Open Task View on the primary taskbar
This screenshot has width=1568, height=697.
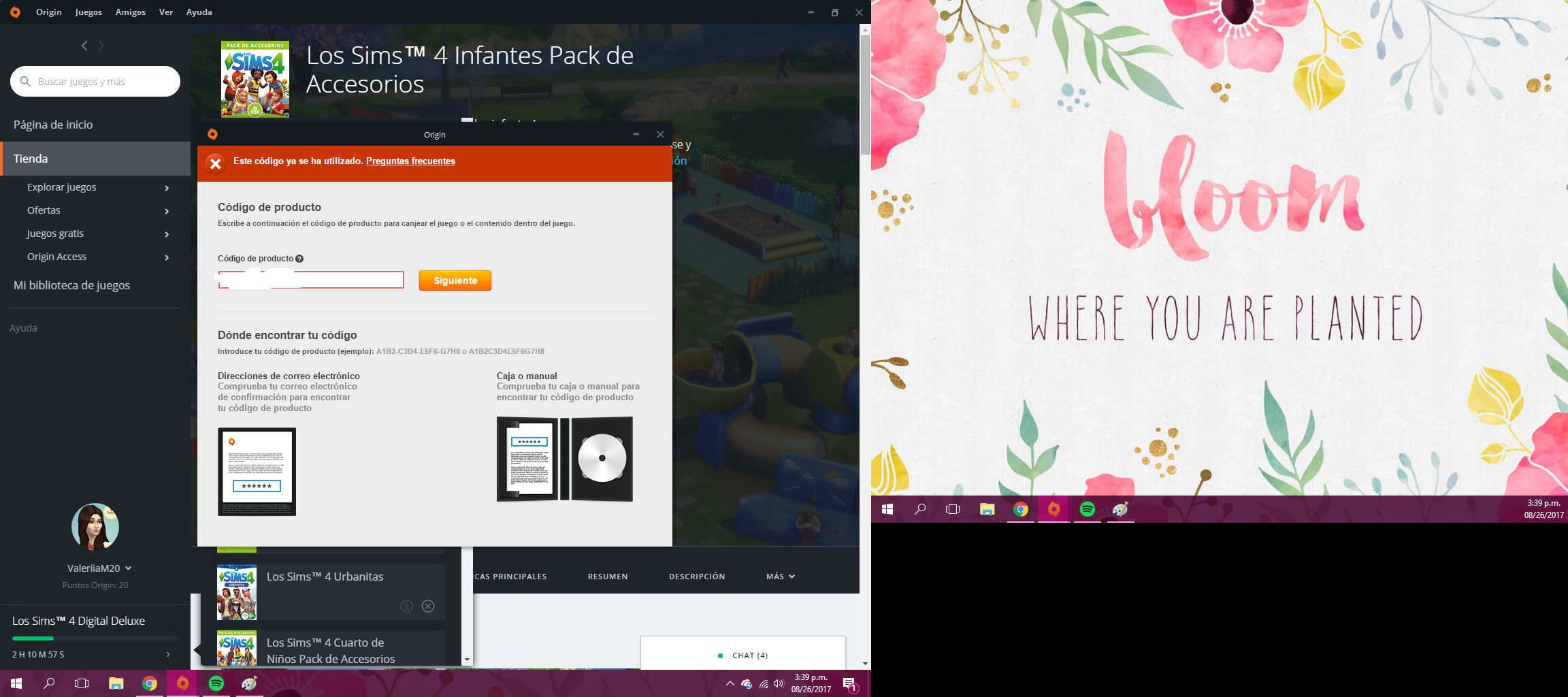[82, 683]
